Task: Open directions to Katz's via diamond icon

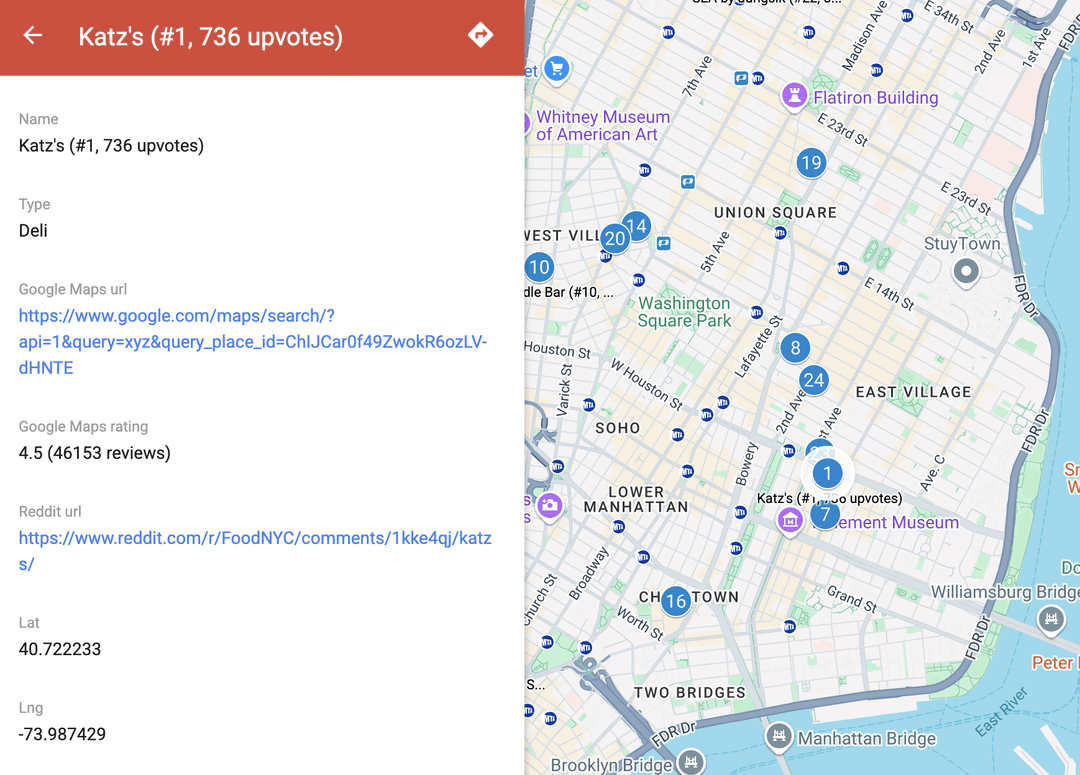Action: pos(480,34)
